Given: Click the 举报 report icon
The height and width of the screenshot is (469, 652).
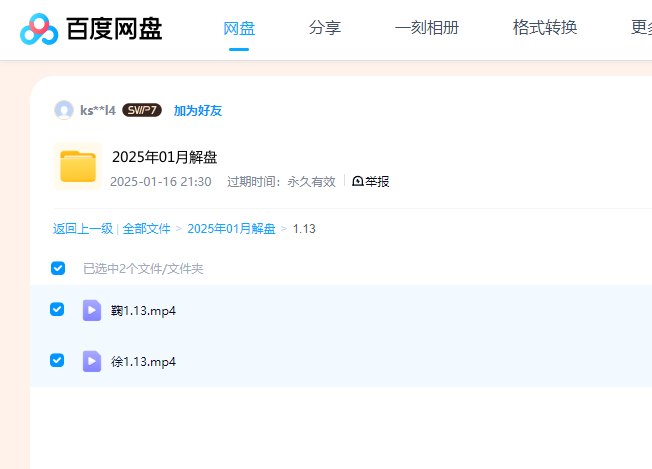Looking at the screenshot, I should 358,181.
